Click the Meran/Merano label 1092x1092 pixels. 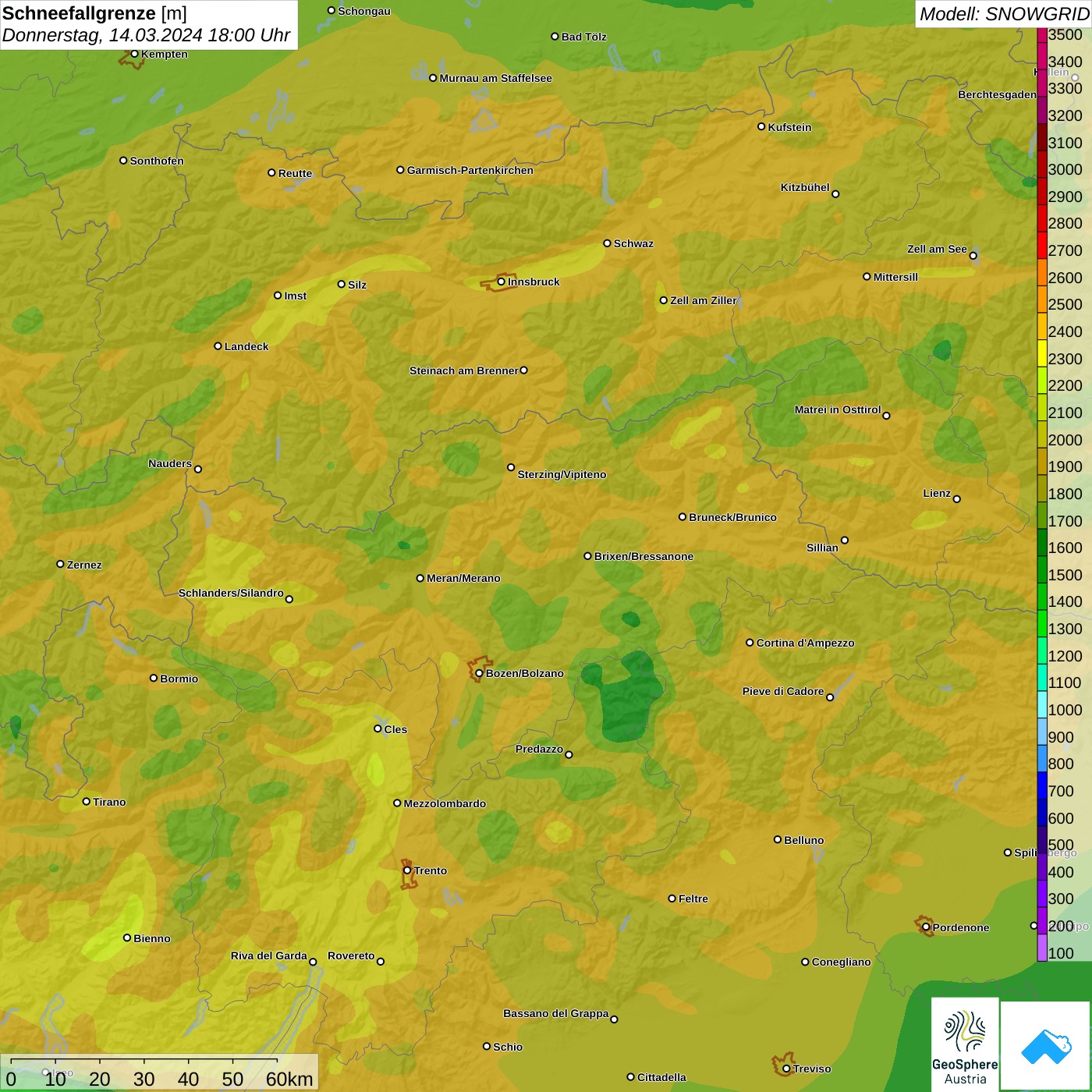click(x=463, y=578)
